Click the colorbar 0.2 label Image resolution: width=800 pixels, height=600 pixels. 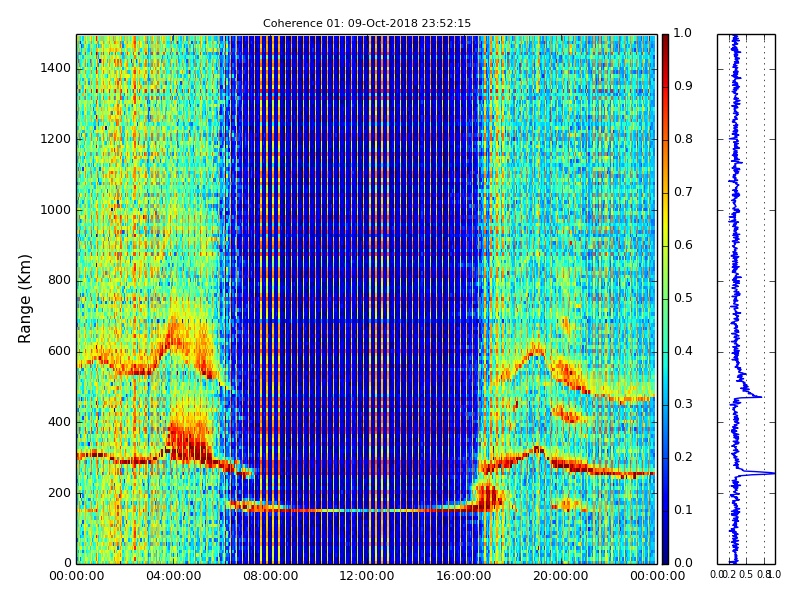[x=683, y=457]
